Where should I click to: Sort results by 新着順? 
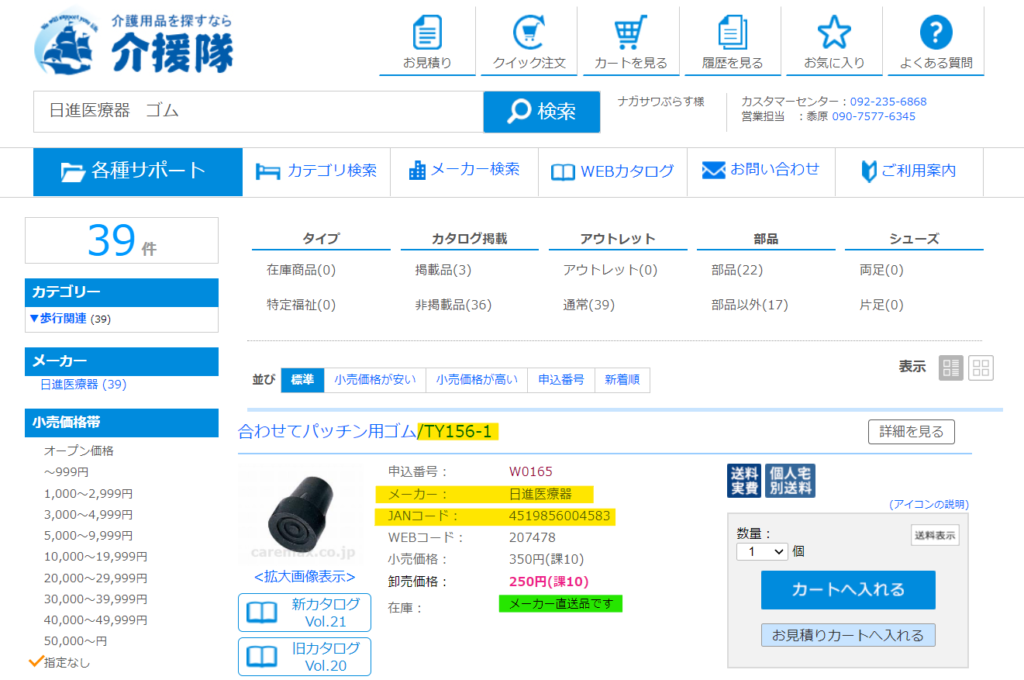[622, 380]
